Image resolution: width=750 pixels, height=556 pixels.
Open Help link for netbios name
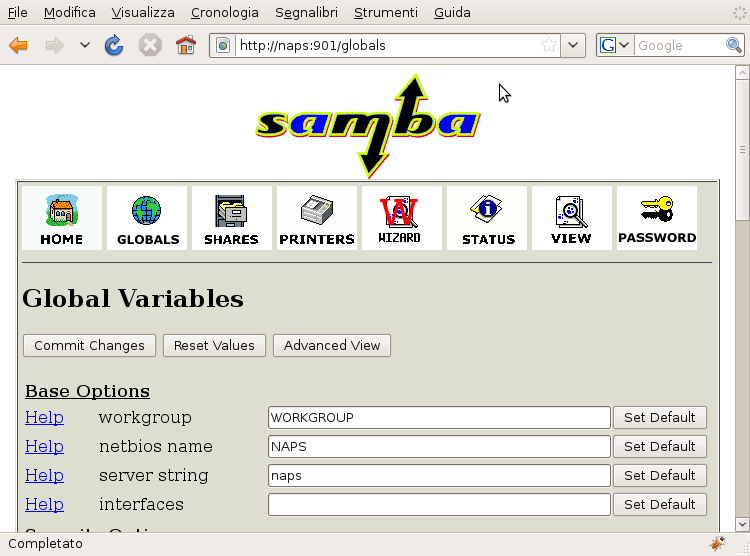tap(44, 446)
